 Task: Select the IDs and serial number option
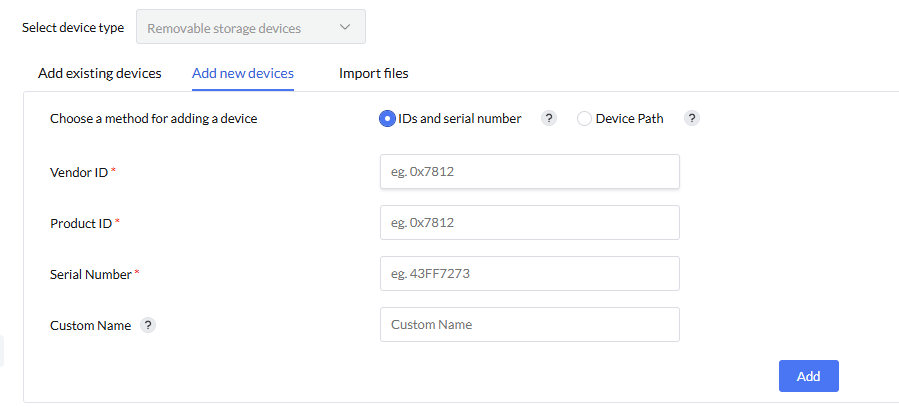[x=387, y=118]
